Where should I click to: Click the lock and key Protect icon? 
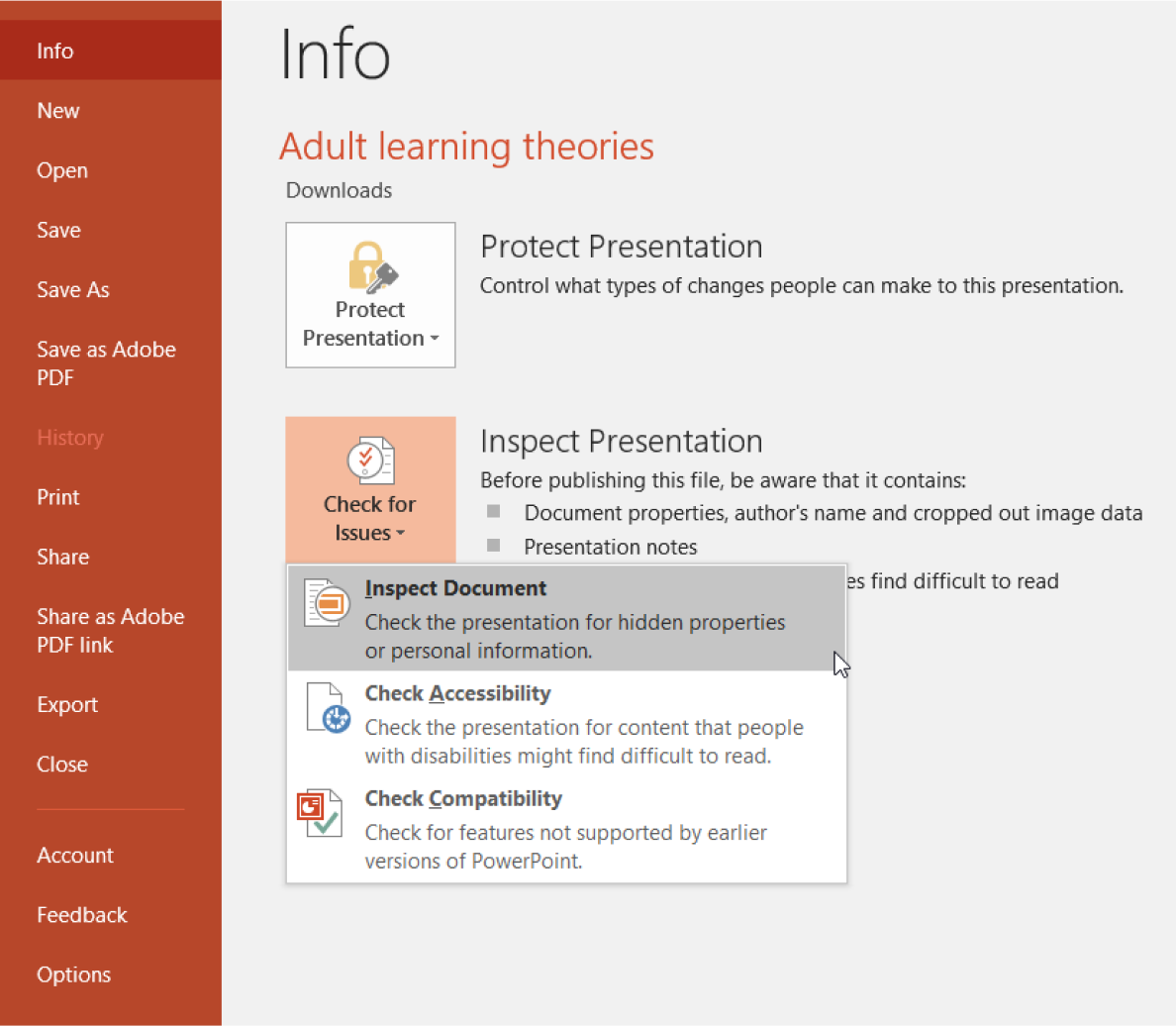[x=373, y=266]
